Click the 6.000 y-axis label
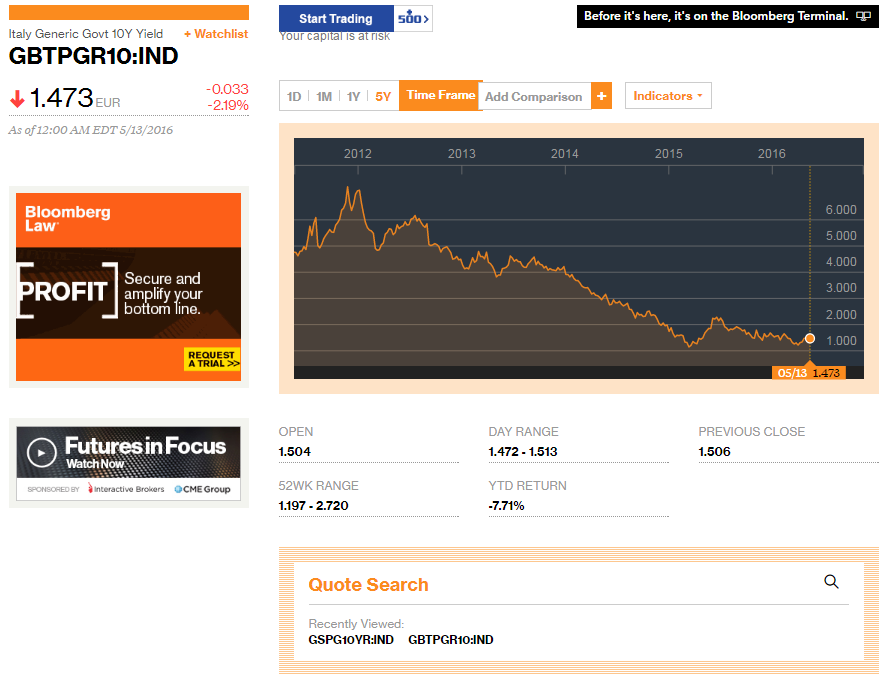 coord(841,209)
